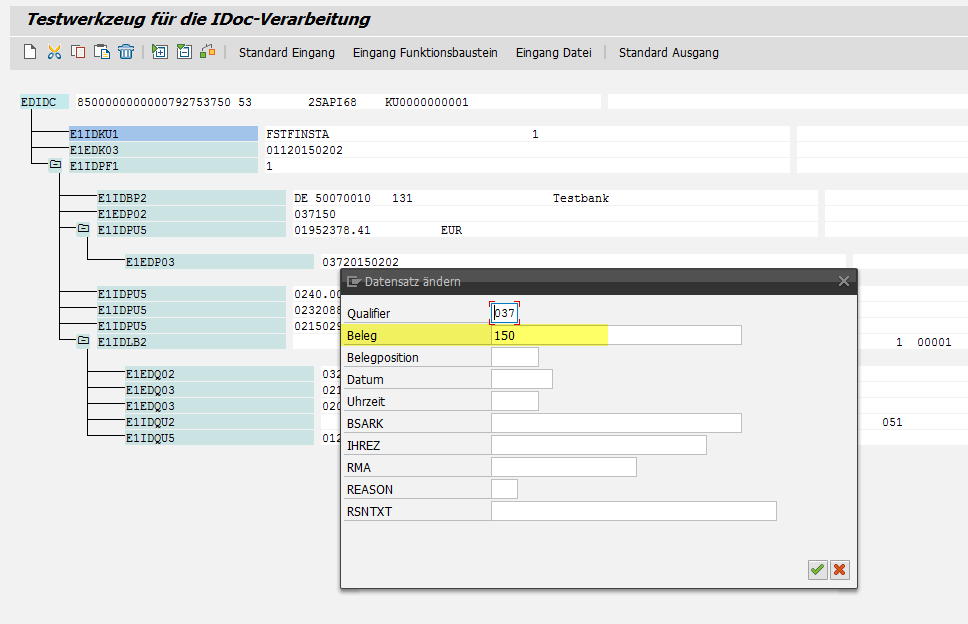Click into the Beleg input field
This screenshot has width=968, height=624.
615,335
